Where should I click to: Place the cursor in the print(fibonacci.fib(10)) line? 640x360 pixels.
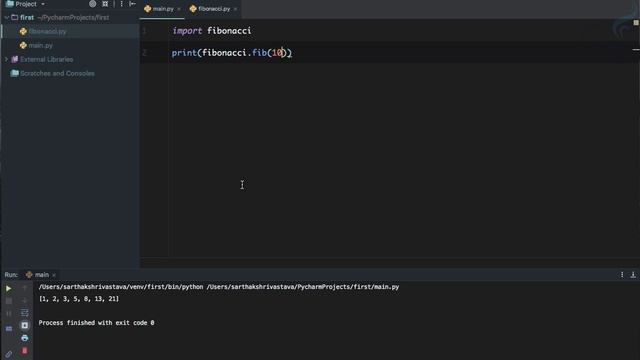tap(231, 53)
